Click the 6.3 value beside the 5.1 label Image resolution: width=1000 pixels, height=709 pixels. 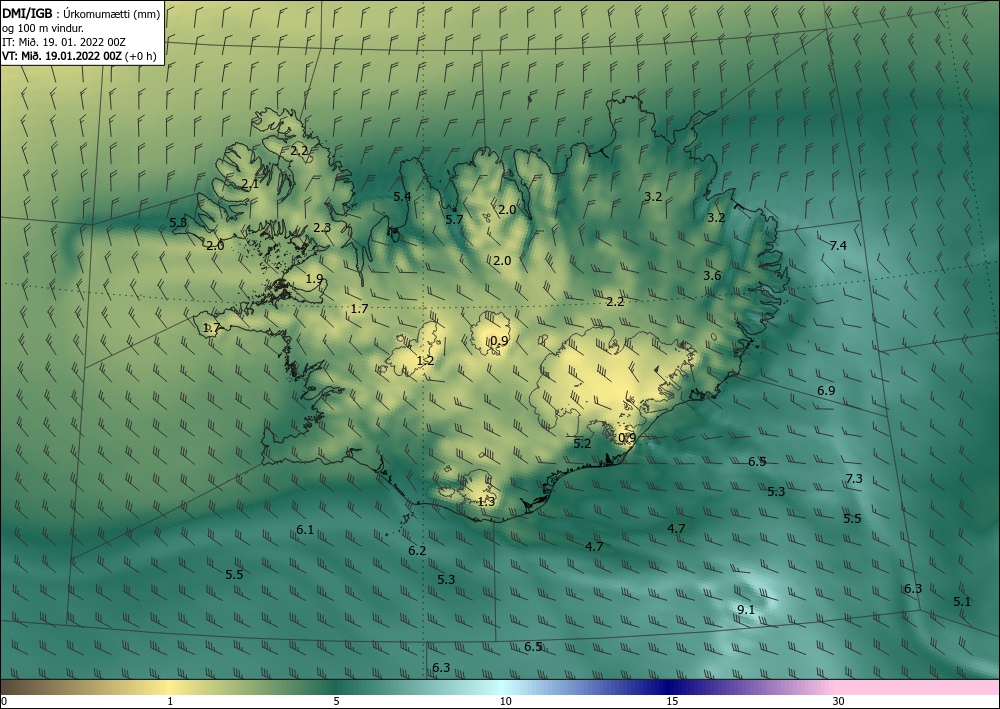click(913, 588)
